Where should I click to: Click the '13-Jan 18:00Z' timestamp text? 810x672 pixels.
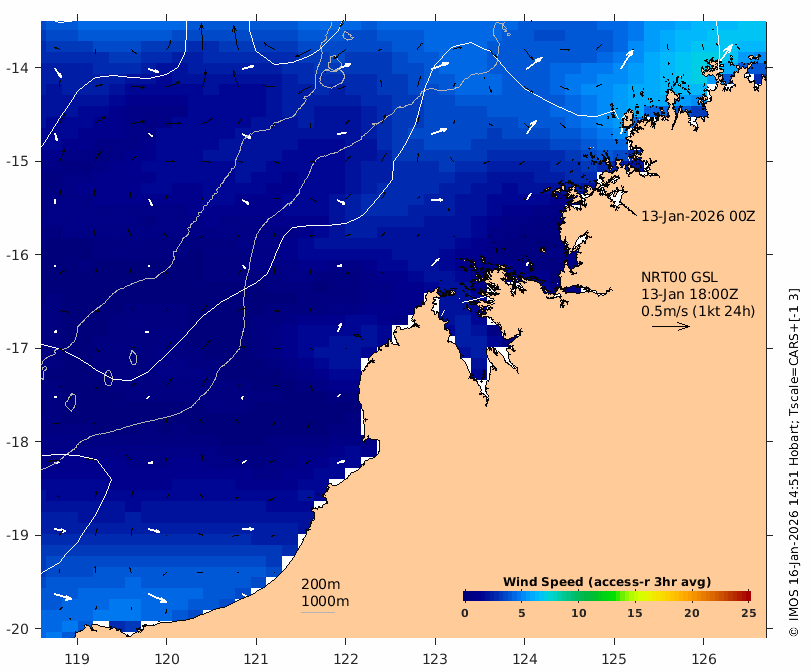tap(690, 294)
